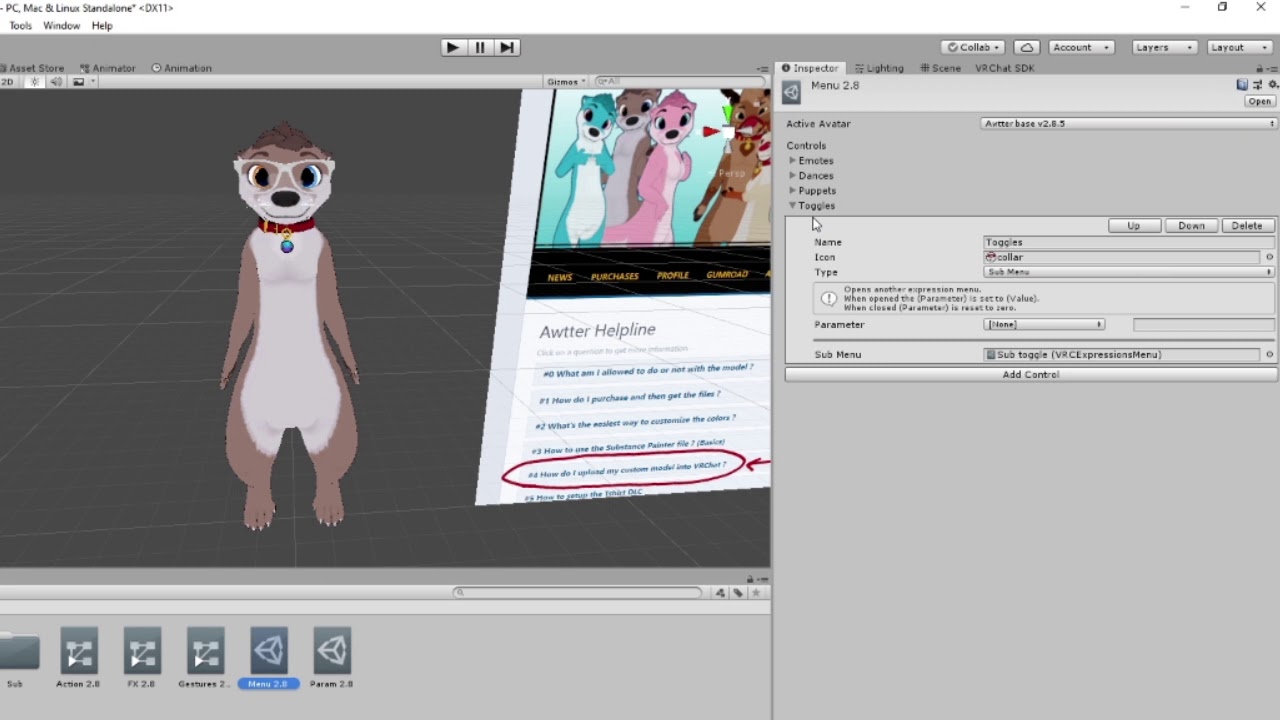Pause the editor with the pause button
This screenshot has height=720, width=1280.
tap(480, 47)
